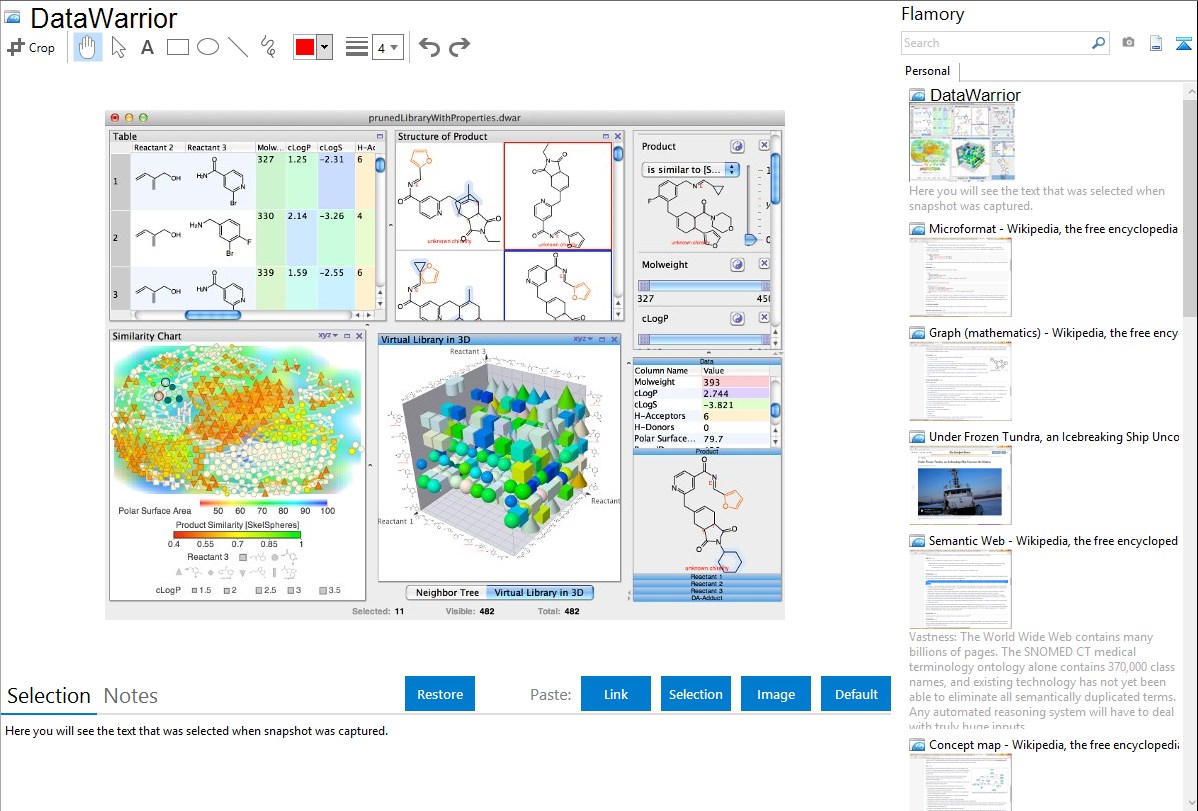This screenshot has height=811, width=1198.
Task: Open the Under Frozen Tundra snapshot title
Action: pos(1054,437)
